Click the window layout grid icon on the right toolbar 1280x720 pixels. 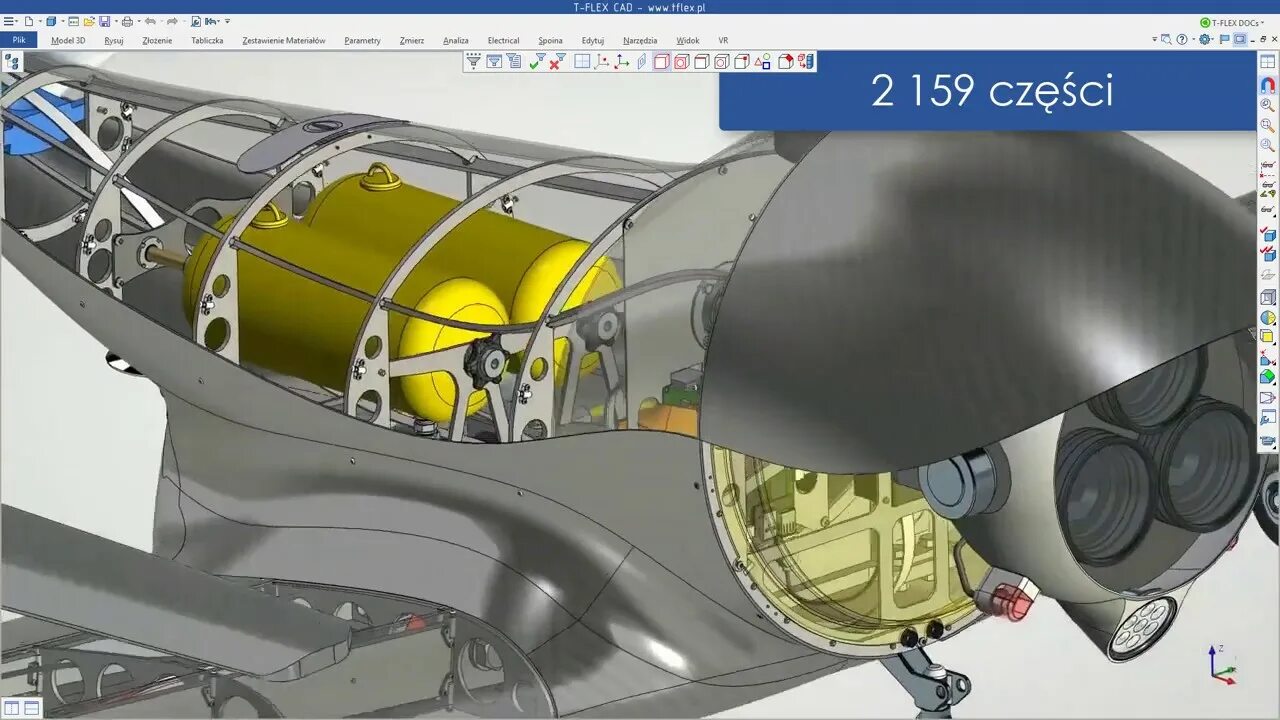coord(1268,62)
